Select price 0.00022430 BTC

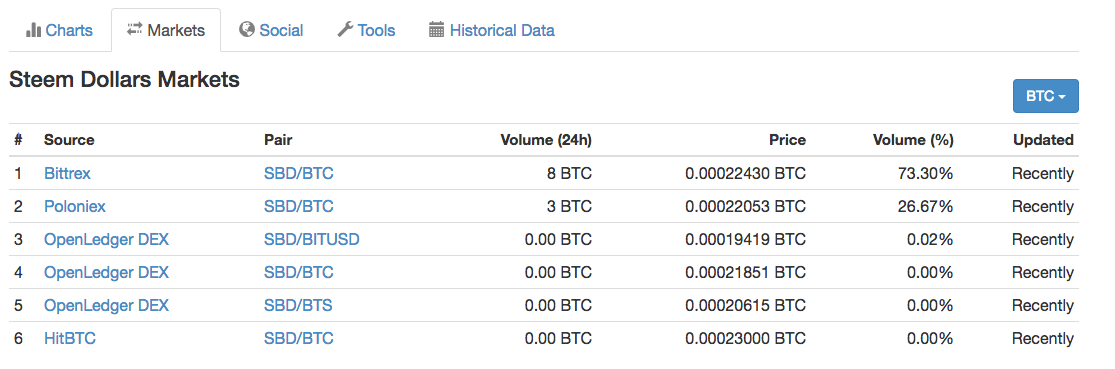click(x=745, y=173)
